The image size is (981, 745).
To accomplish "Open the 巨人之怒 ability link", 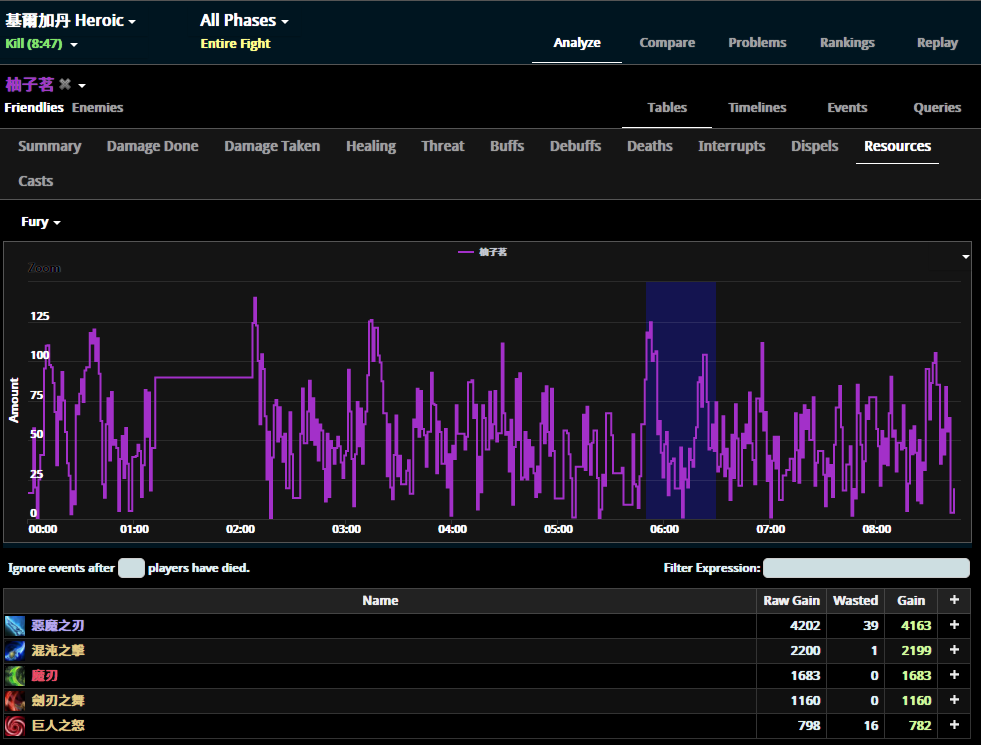I will [x=58, y=726].
